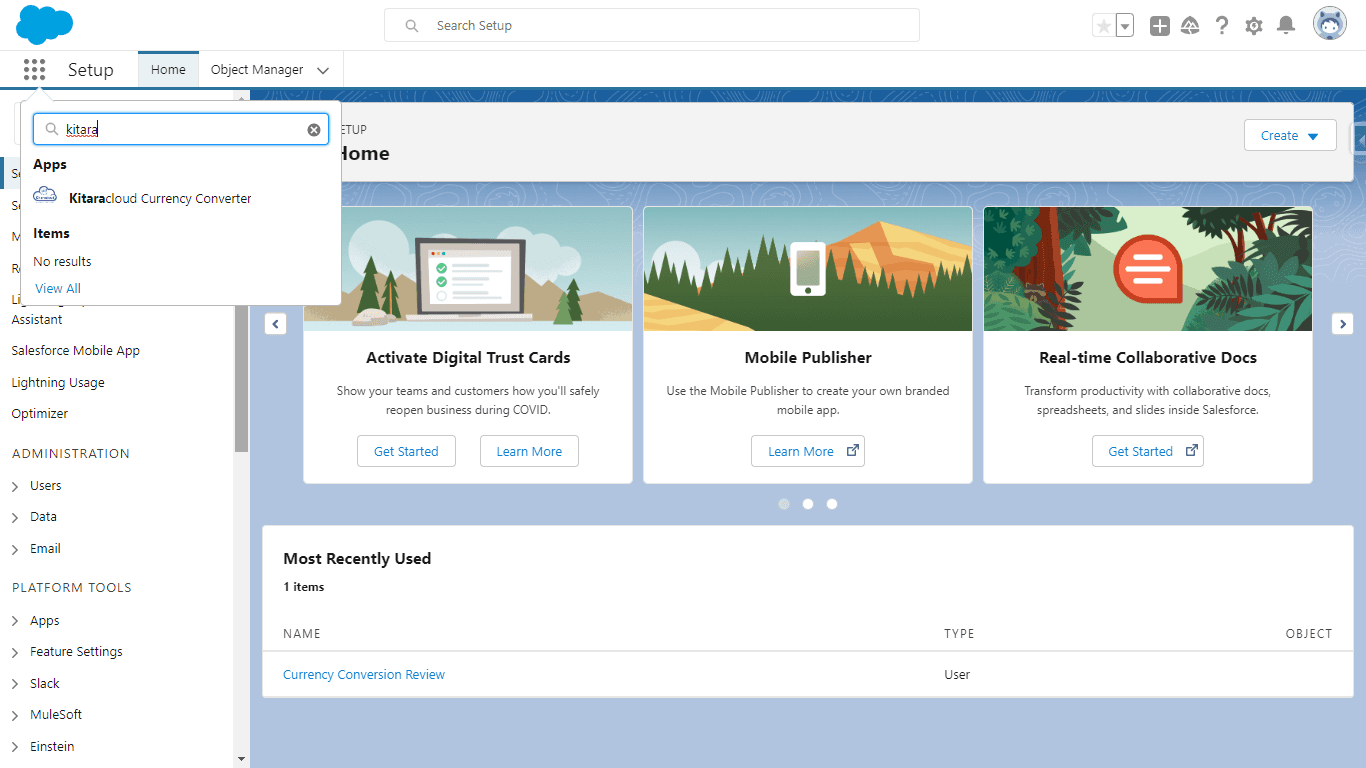Click the app launcher search box
Screen dimensions: 1366x768
click(181, 129)
